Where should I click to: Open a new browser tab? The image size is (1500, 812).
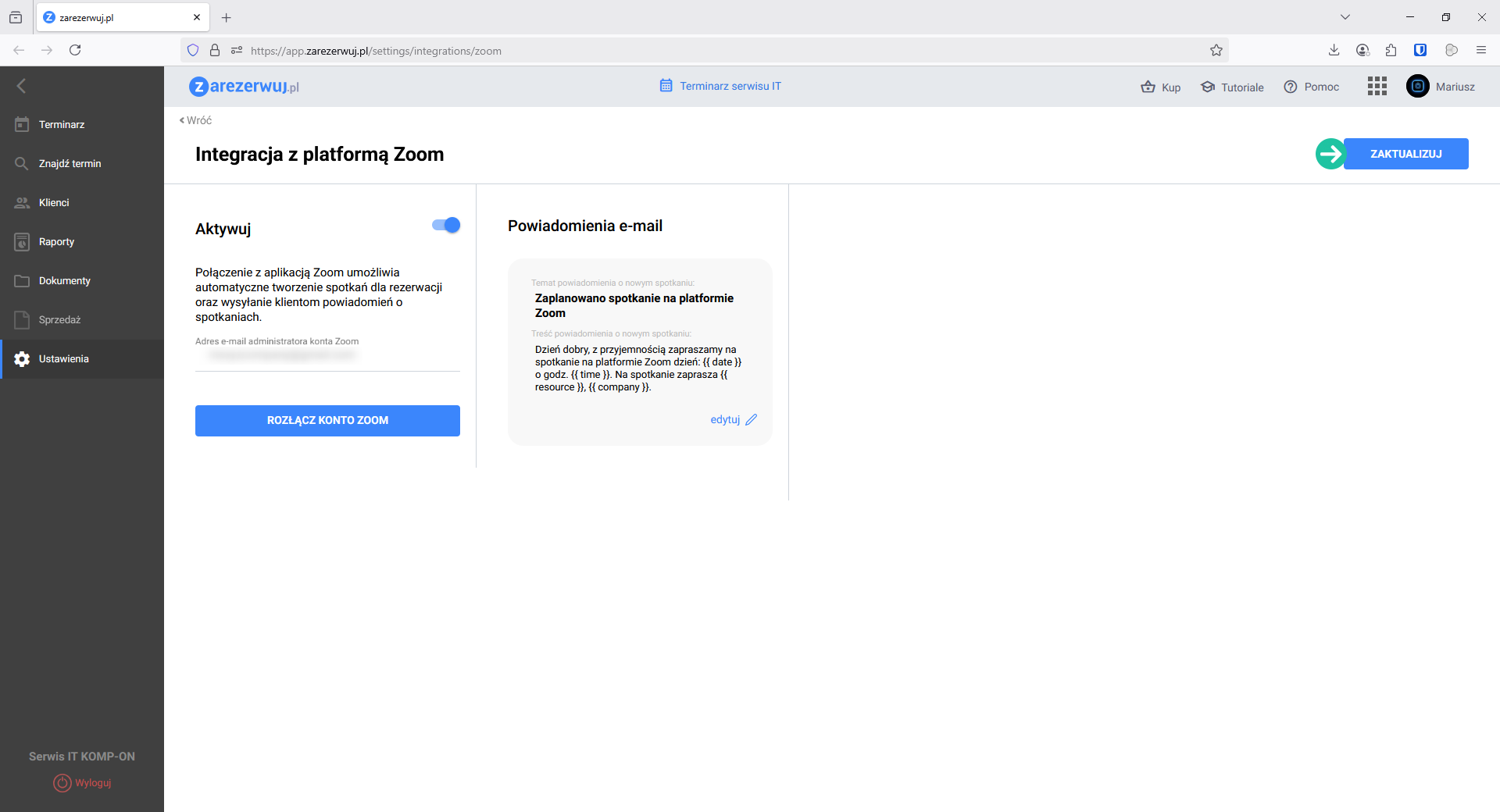point(227,17)
